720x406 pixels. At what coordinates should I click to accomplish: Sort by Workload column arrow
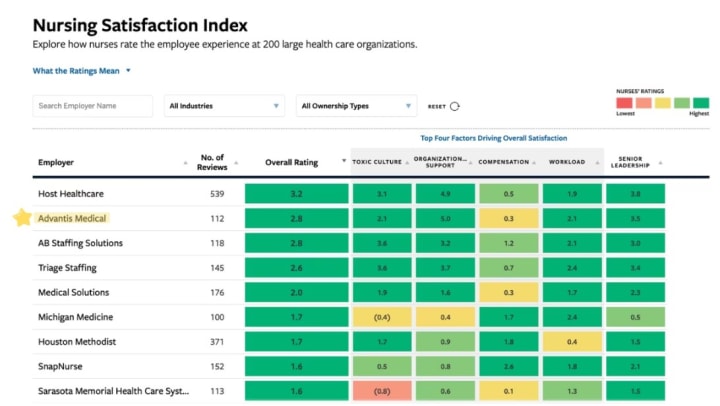pyautogui.click(x=597, y=163)
